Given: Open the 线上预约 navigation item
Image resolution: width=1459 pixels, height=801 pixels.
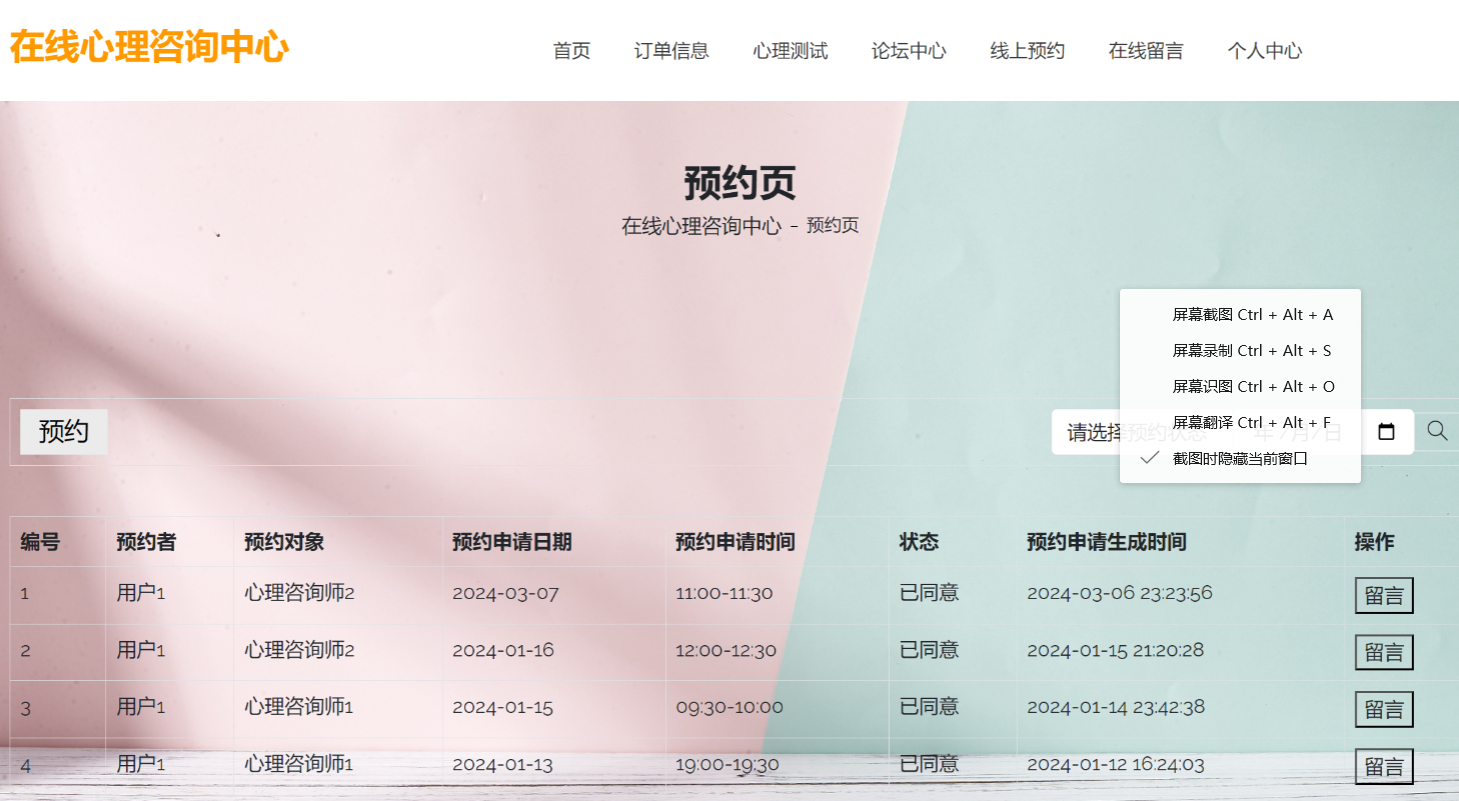Looking at the screenshot, I should (1026, 51).
